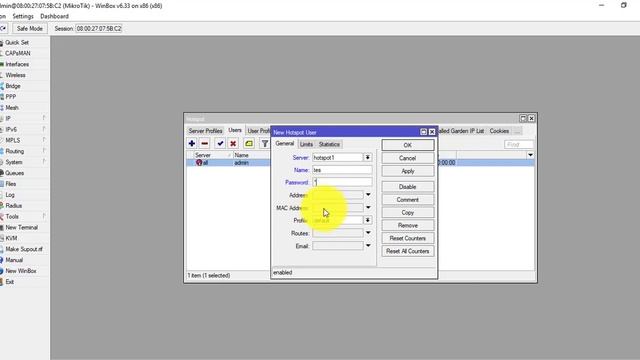Screen dimensions: 640x360
Task: Open CAPsMAN in the sidebar
Action: coord(18,53)
